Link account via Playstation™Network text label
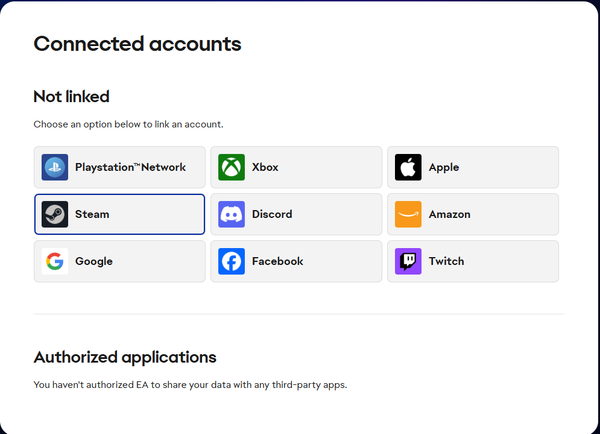This screenshot has width=600, height=434. coord(130,167)
